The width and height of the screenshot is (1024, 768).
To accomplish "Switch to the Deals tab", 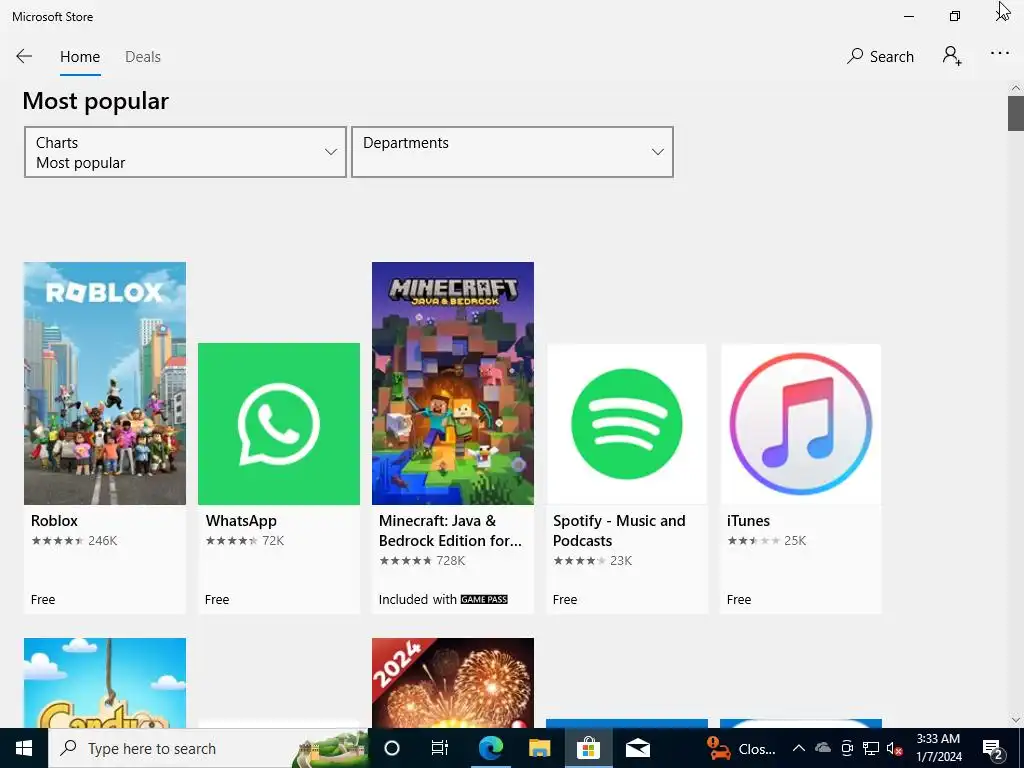I will click(142, 57).
